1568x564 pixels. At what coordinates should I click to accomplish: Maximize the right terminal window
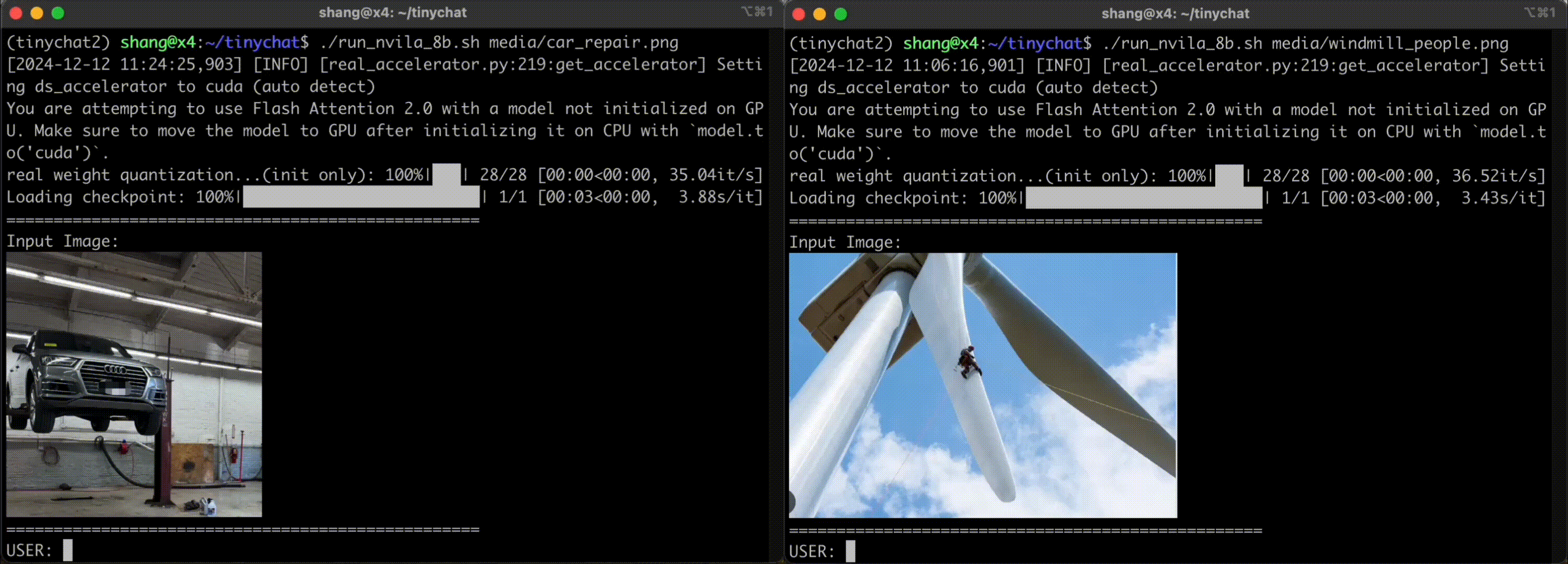click(x=840, y=14)
